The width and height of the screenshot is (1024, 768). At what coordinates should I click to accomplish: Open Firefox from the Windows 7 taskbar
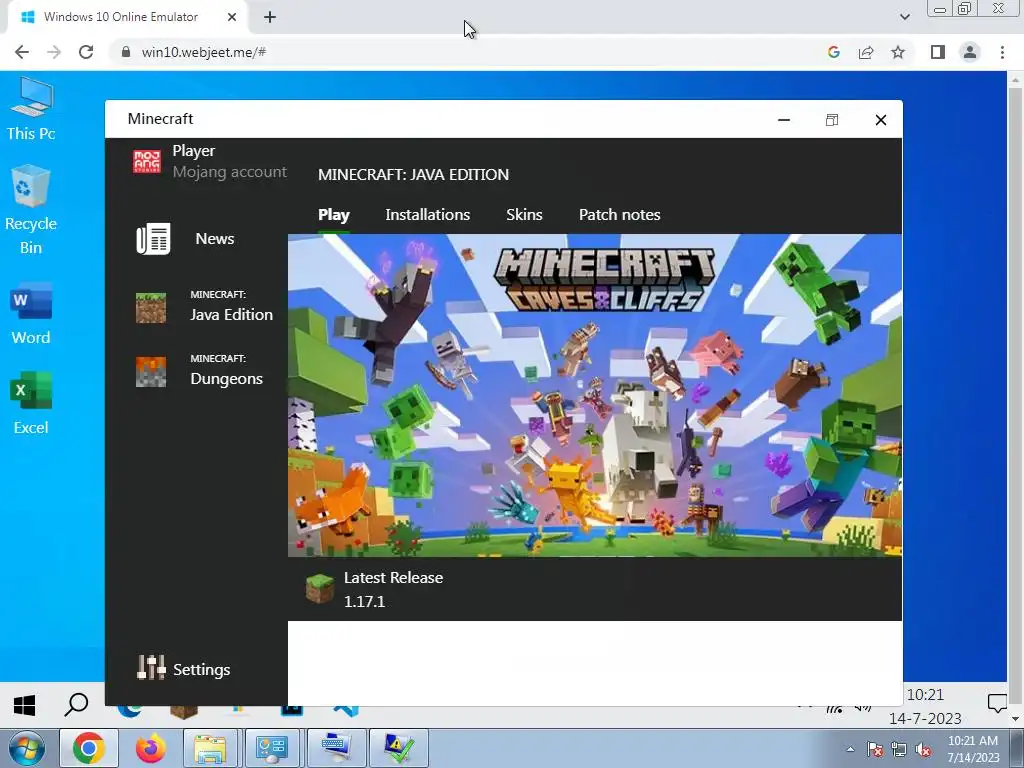click(151, 748)
